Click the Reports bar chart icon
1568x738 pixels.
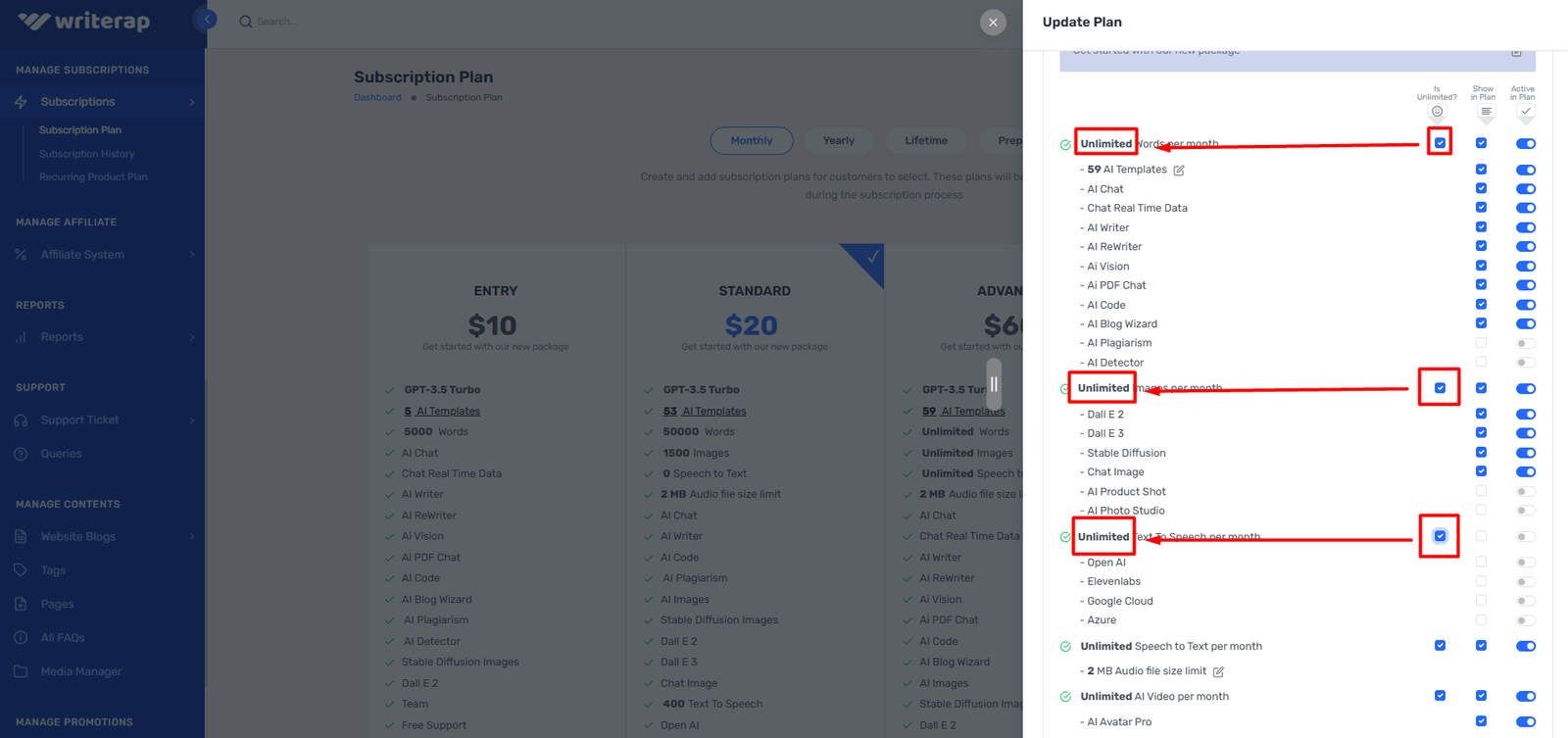(21, 337)
